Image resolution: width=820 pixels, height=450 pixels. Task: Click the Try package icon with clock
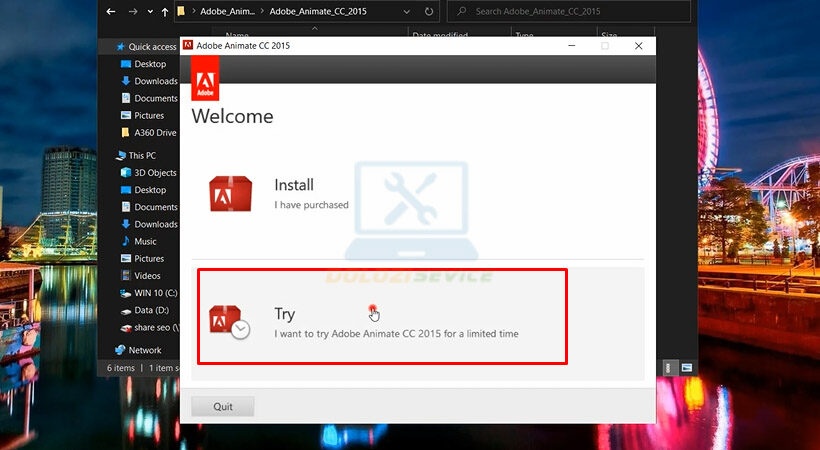[229, 322]
